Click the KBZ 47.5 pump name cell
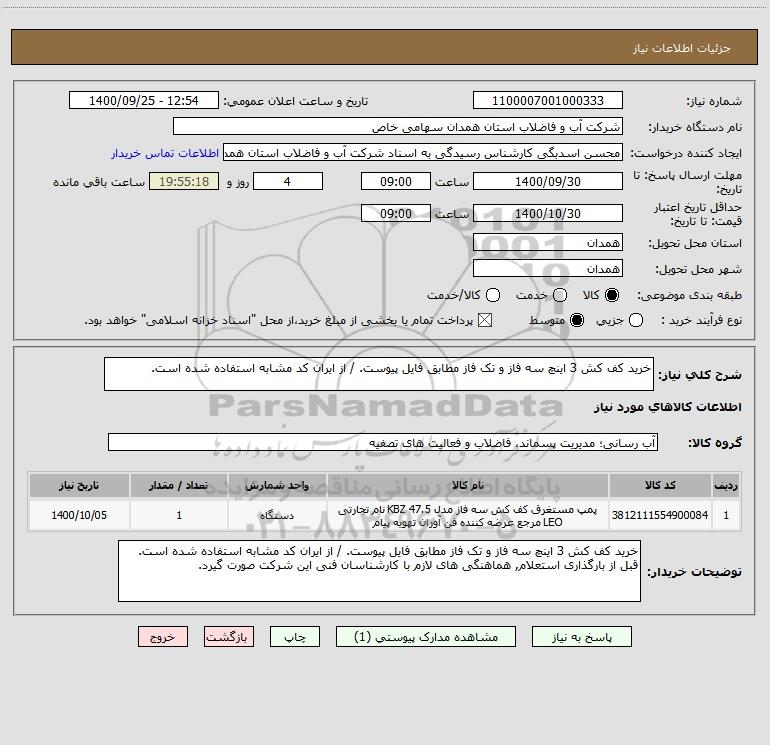This screenshot has height=745, width=770. [468, 515]
